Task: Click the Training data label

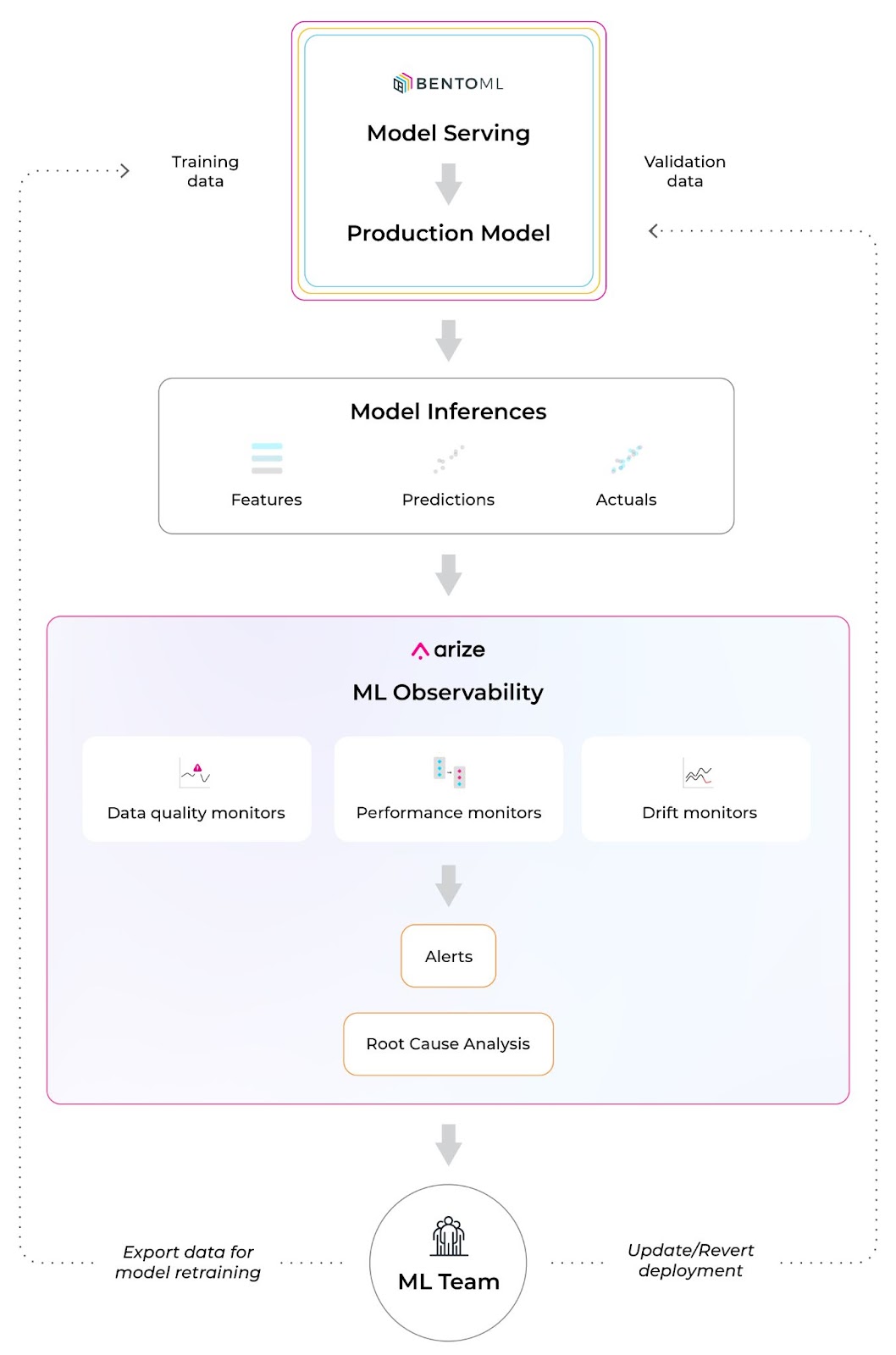Action: point(206,171)
